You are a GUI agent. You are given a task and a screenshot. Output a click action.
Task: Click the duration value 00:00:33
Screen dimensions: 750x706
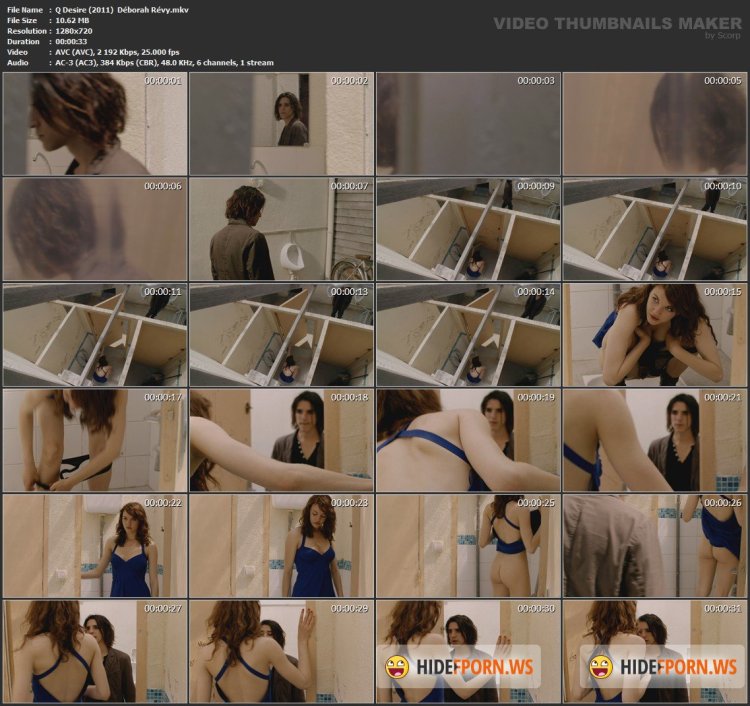point(71,41)
